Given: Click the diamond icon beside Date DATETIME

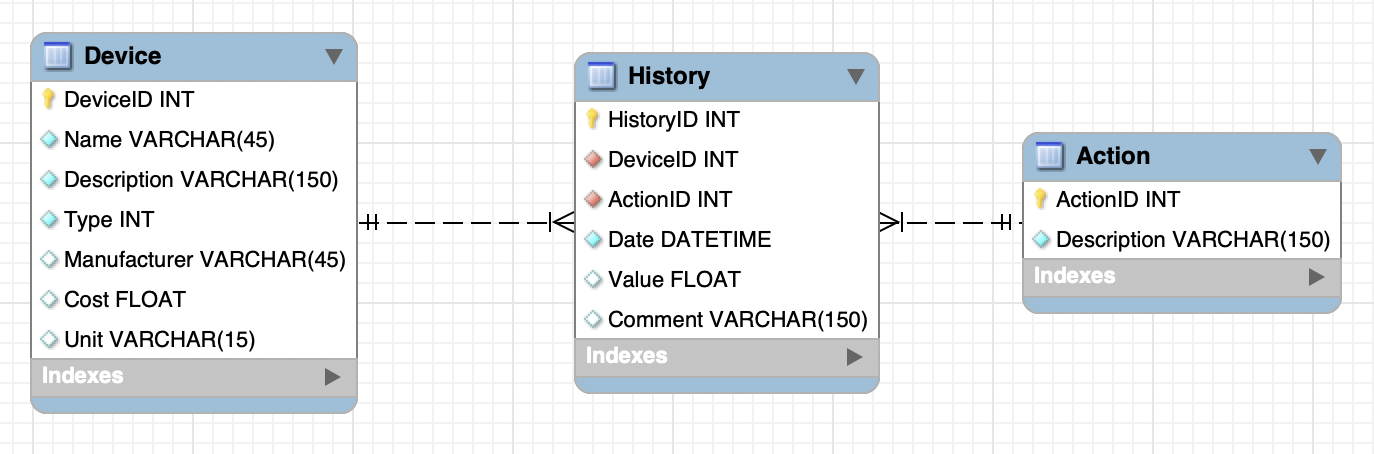Looking at the screenshot, I should (592, 240).
